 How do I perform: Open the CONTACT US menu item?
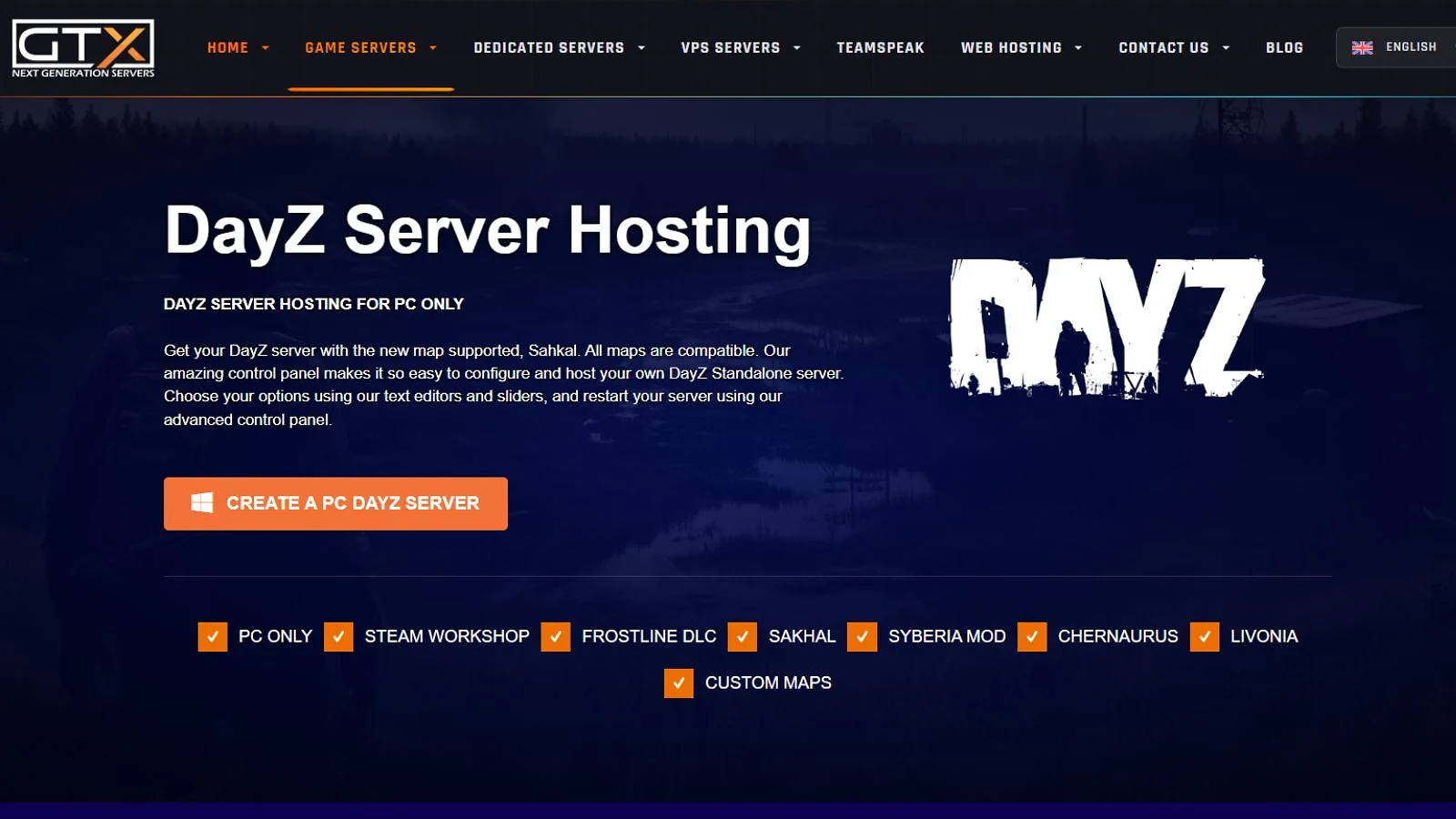click(1164, 47)
